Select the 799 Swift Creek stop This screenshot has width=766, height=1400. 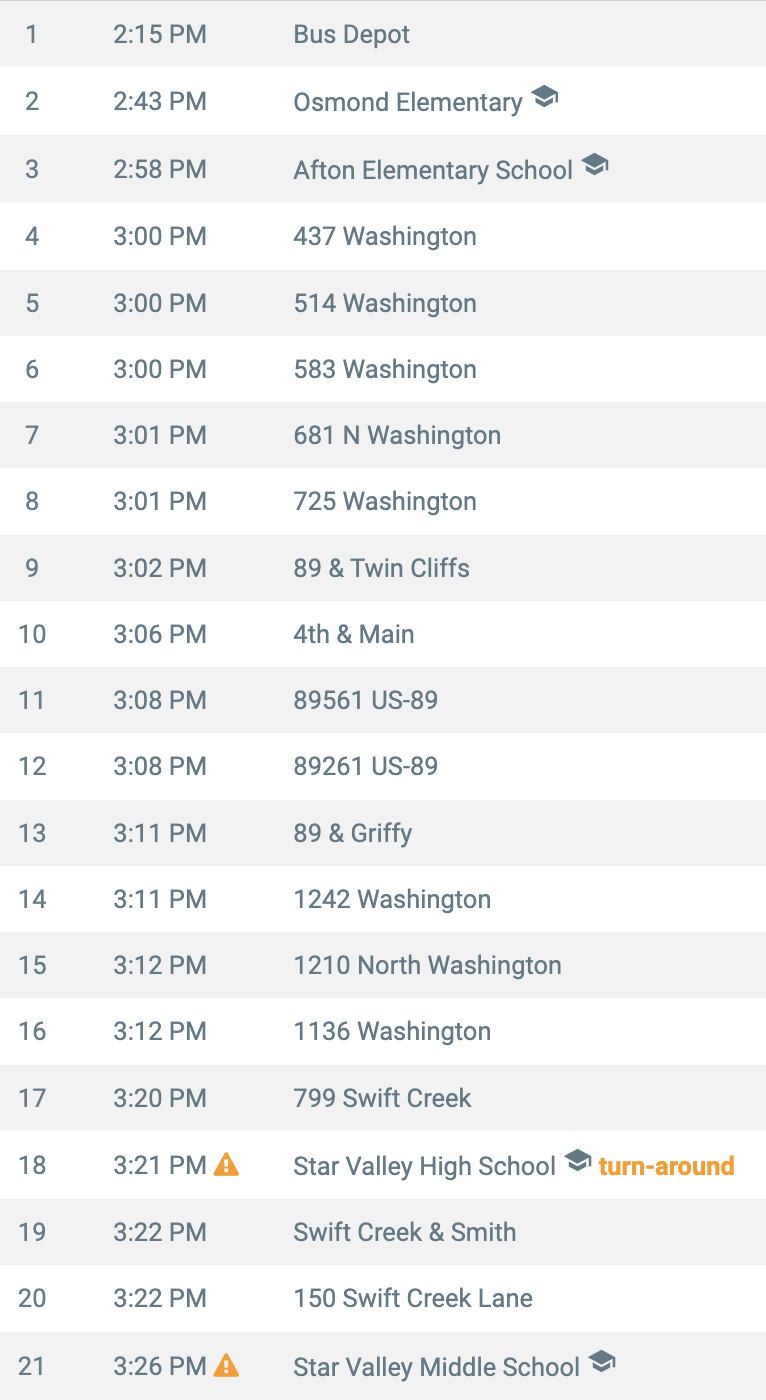point(383,1098)
